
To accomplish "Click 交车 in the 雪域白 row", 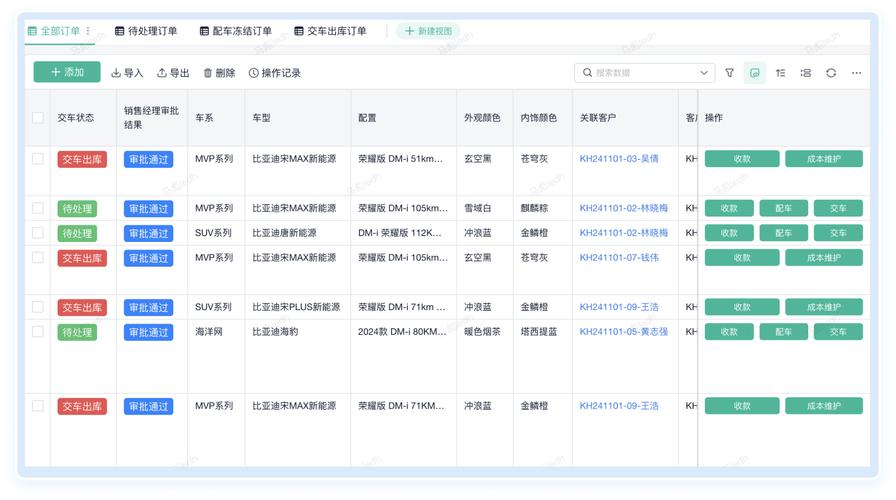I will [x=838, y=209].
